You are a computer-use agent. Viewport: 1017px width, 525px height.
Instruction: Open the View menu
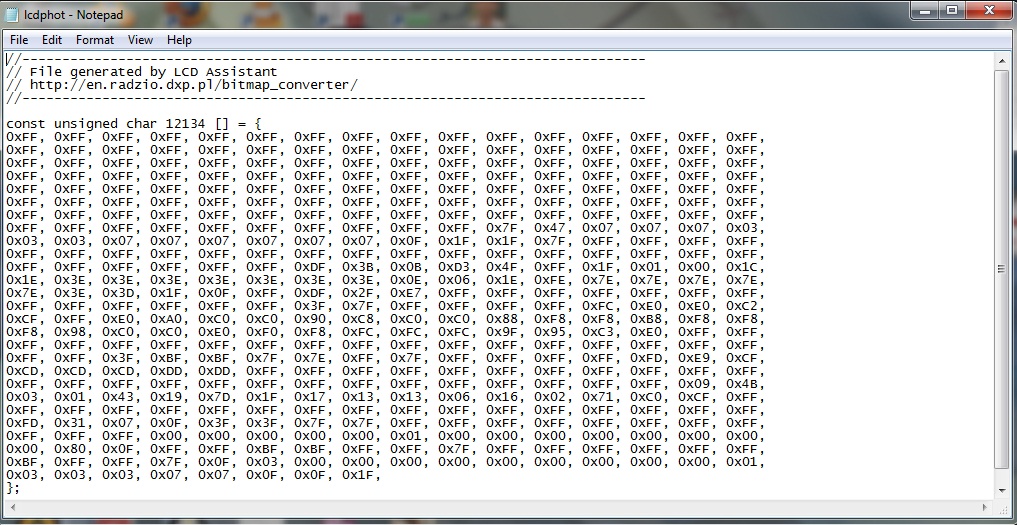click(141, 40)
